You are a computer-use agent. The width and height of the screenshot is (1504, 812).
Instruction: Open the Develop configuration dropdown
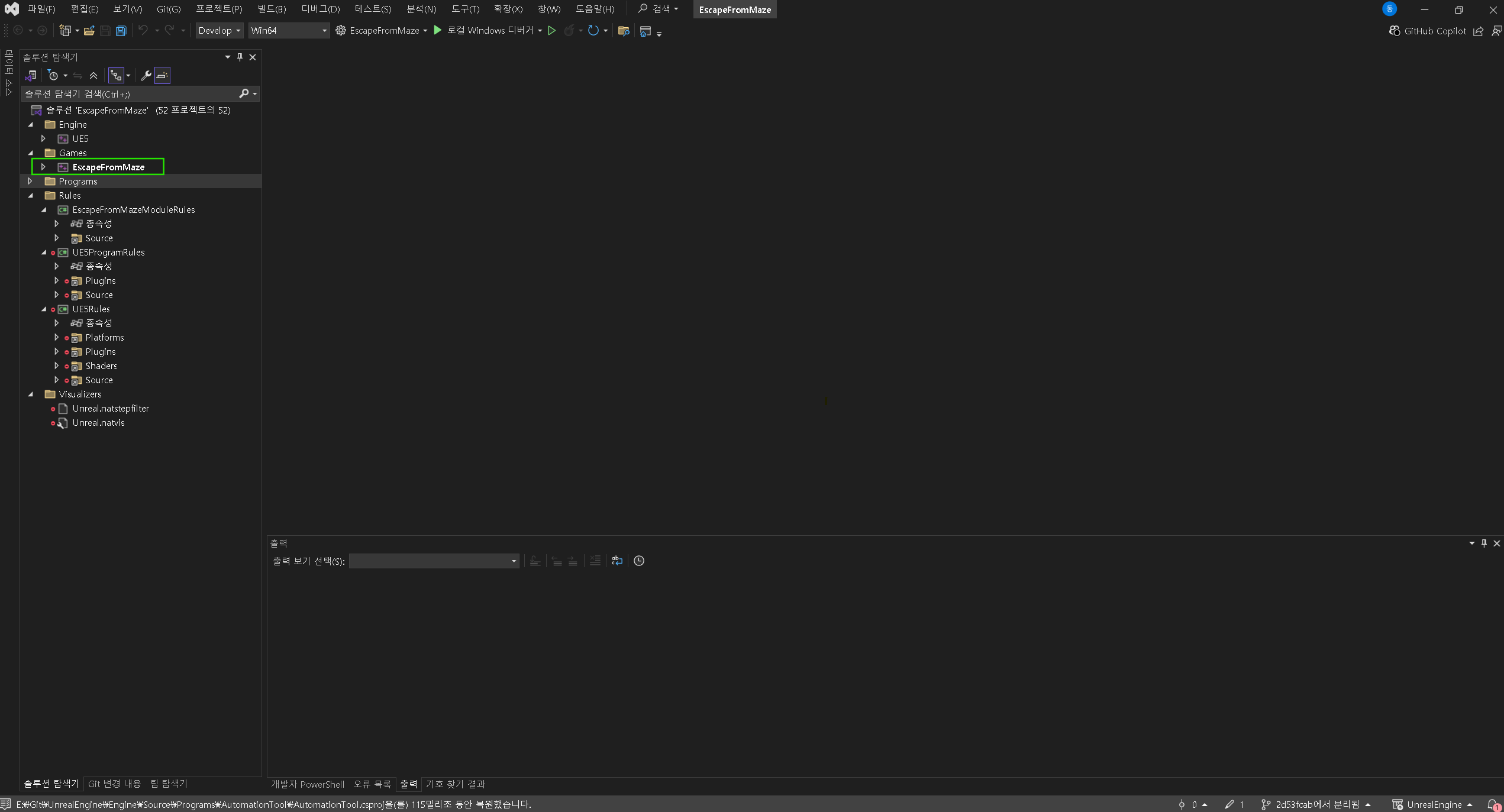tap(219, 31)
